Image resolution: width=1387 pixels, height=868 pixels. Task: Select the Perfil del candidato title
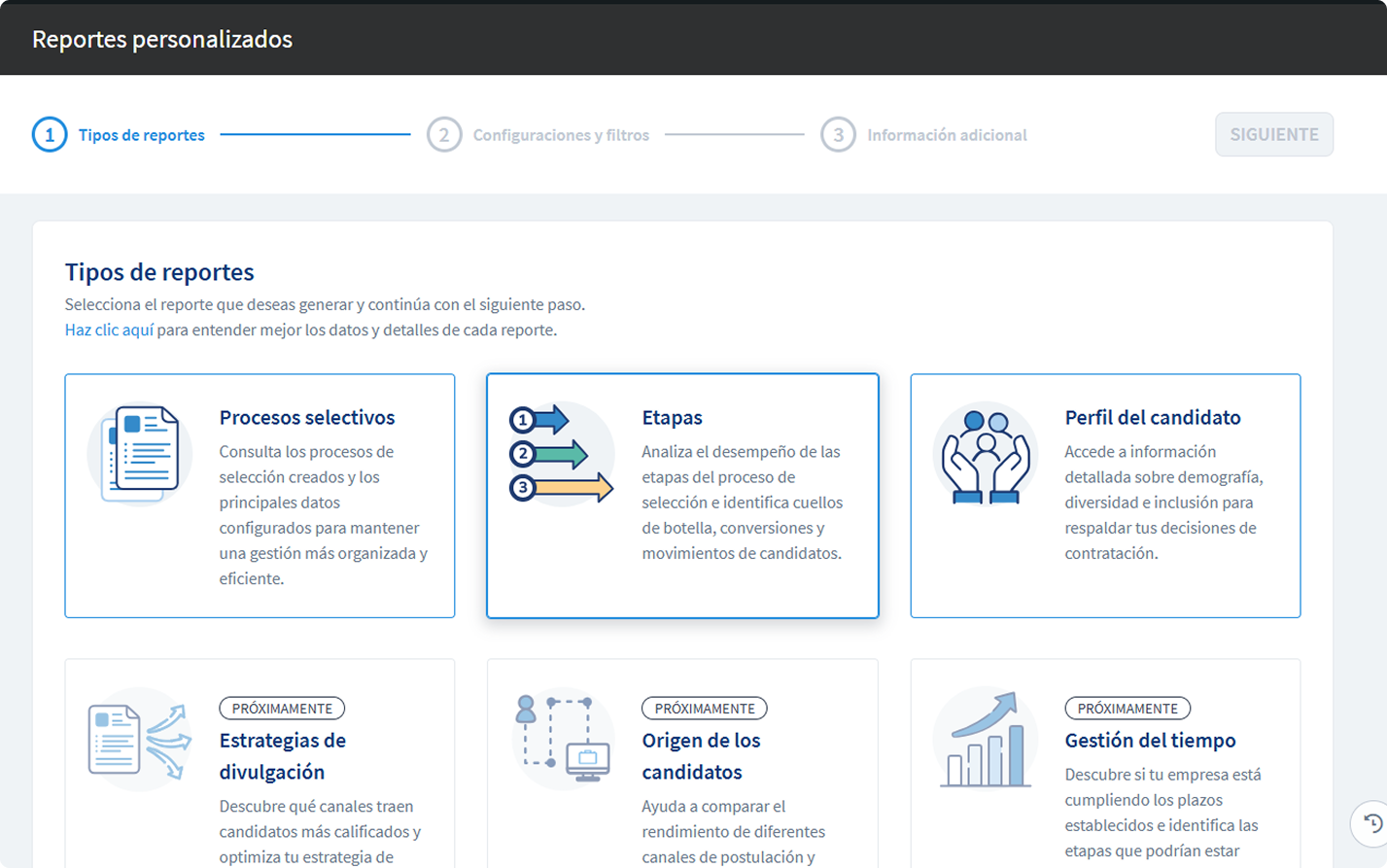pos(1153,417)
